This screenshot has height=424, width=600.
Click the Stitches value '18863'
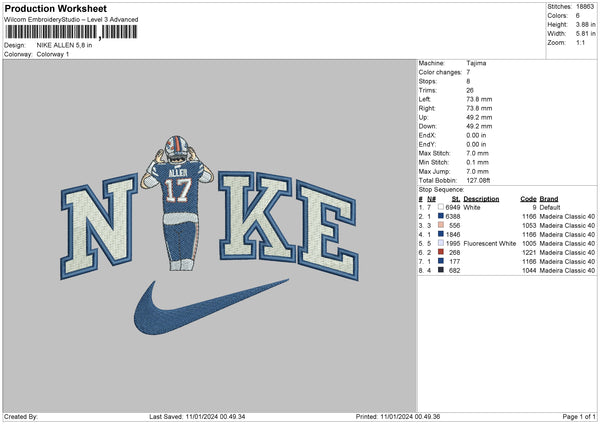click(x=585, y=7)
